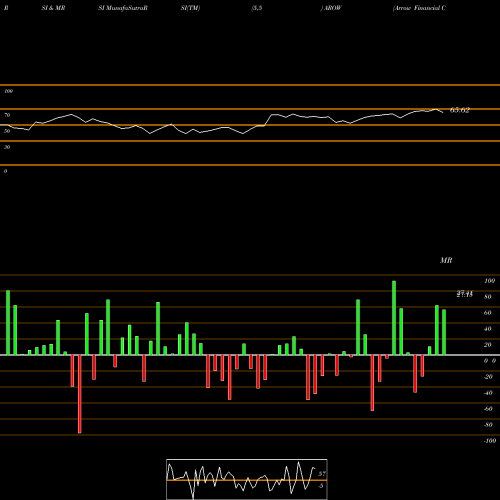Click the tallest green bar in MR histogram
Viewport: 500px width, 500px height.
(x=394, y=318)
